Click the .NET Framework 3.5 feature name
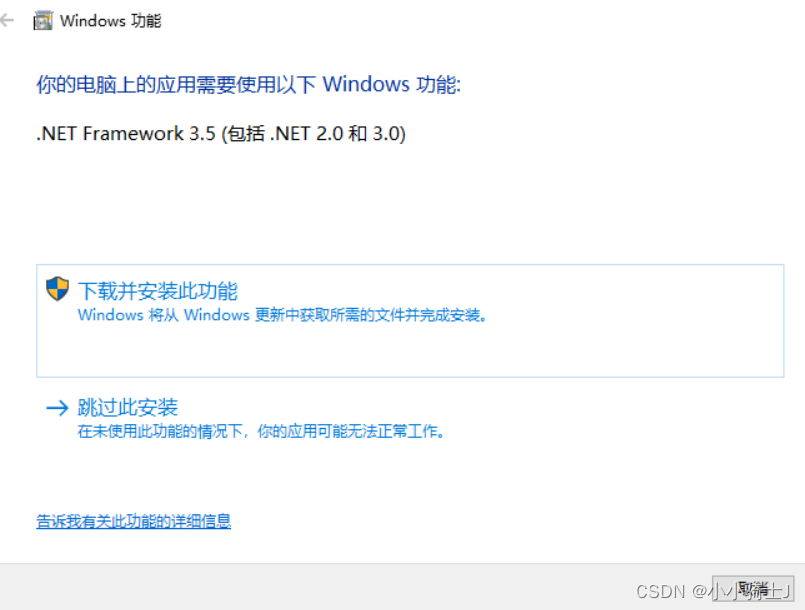The image size is (805, 610). [x=126, y=134]
